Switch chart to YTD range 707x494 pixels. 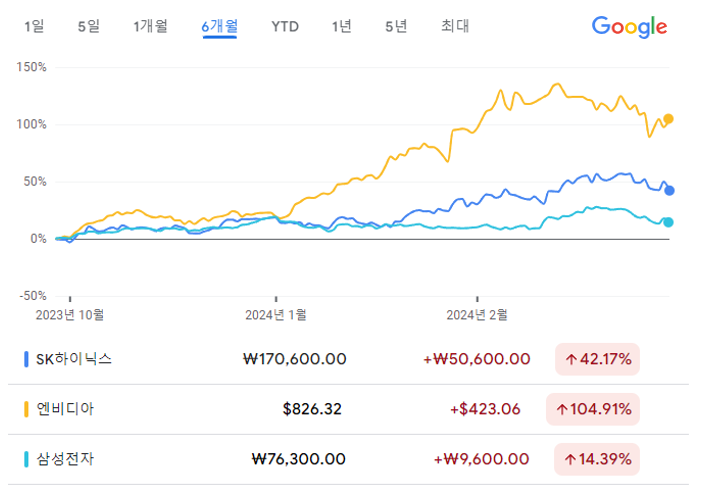[285, 27]
